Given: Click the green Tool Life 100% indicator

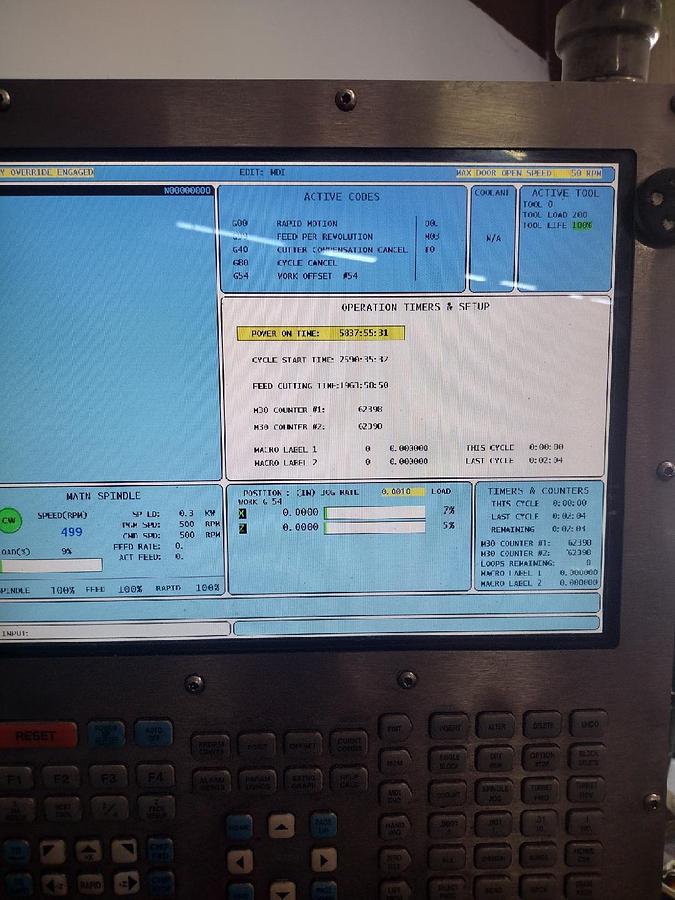Looking at the screenshot, I should coord(582,226).
